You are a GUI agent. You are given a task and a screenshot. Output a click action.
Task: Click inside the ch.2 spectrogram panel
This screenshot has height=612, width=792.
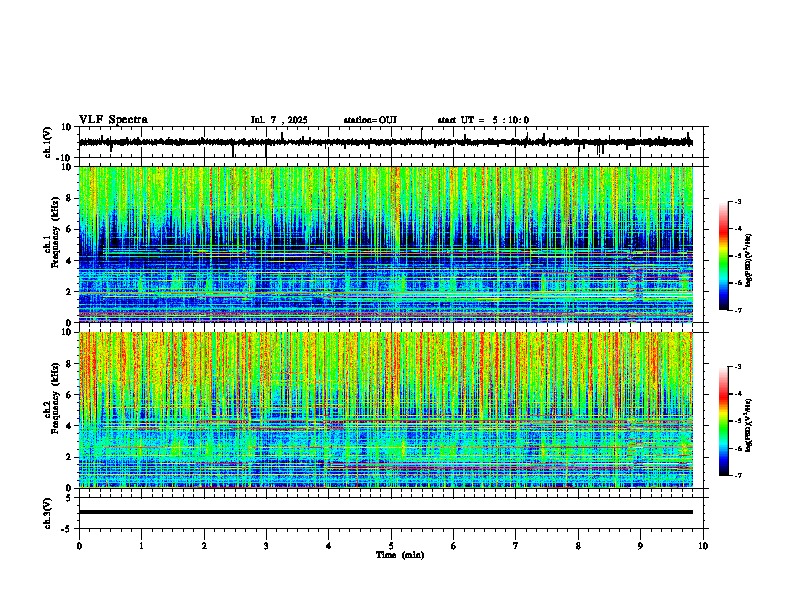[386, 410]
